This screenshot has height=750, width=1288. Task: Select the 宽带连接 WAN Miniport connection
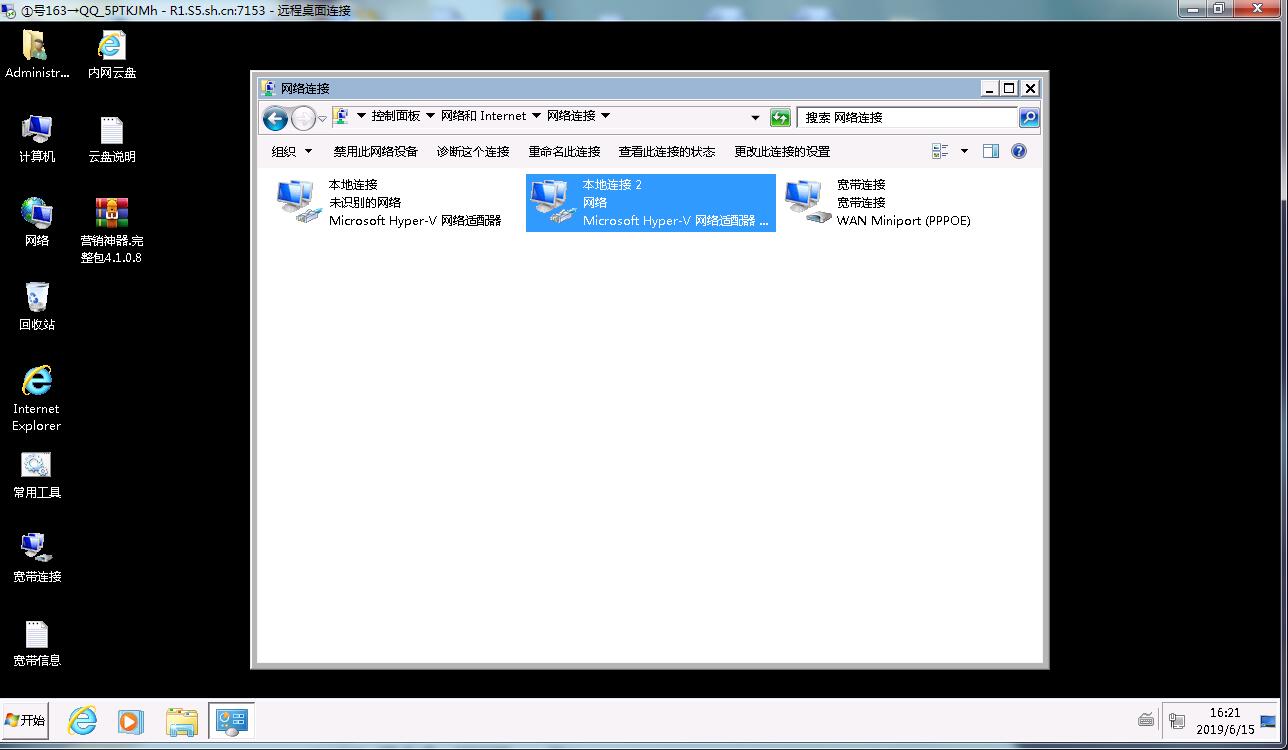(880, 202)
